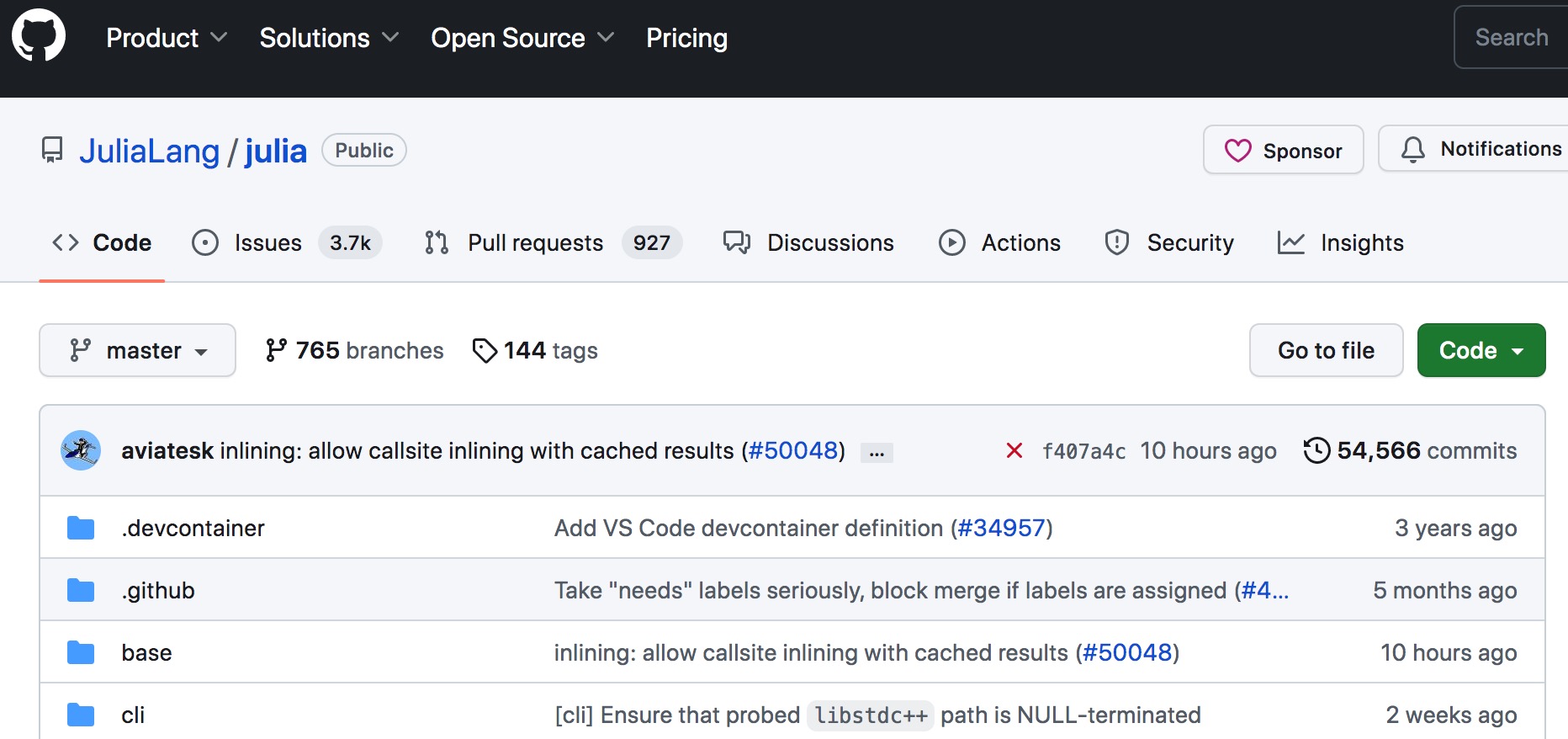Click the base folder icon
Image resolution: width=1568 pixels, height=739 pixels.
(x=81, y=652)
